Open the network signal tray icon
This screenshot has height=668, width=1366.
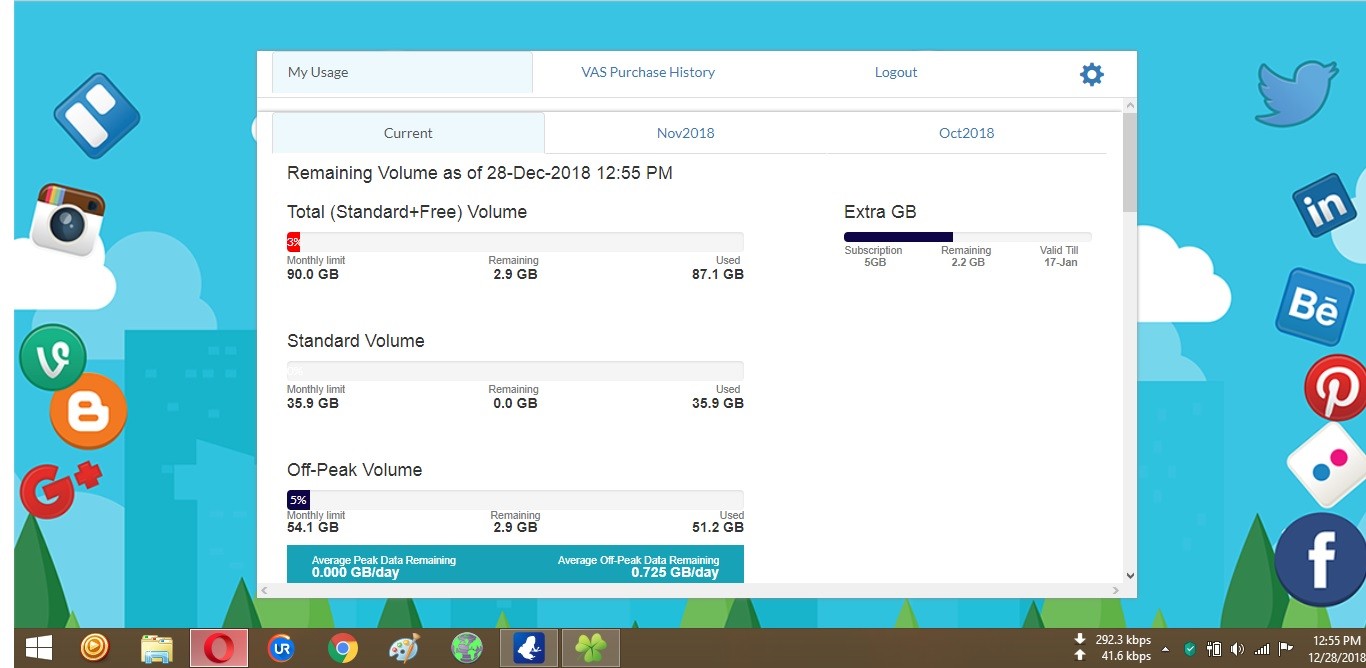pyautogui.click(x=1261, y=648)
